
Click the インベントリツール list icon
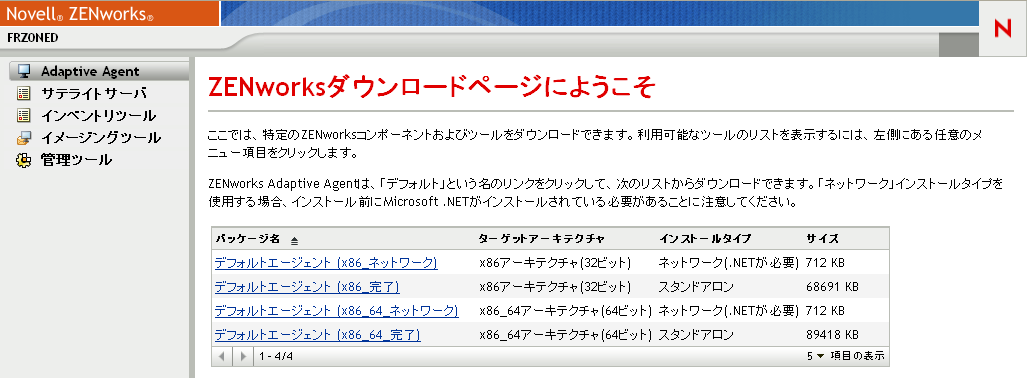(24, 115)
